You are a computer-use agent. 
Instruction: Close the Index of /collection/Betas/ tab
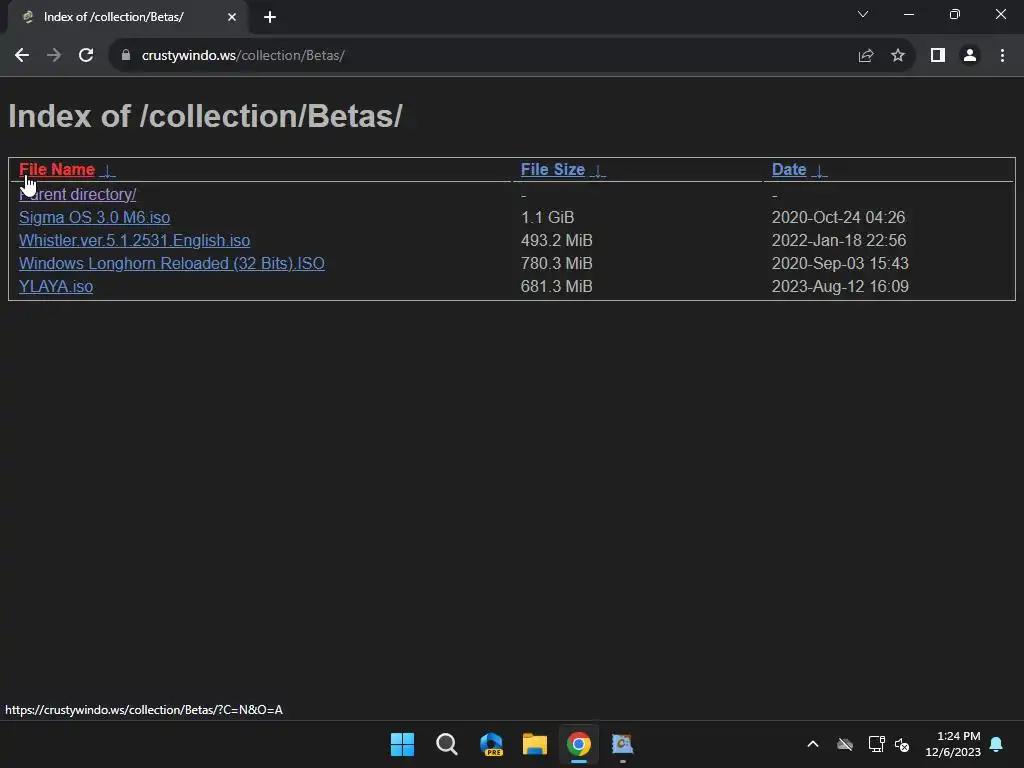point(232,17)
